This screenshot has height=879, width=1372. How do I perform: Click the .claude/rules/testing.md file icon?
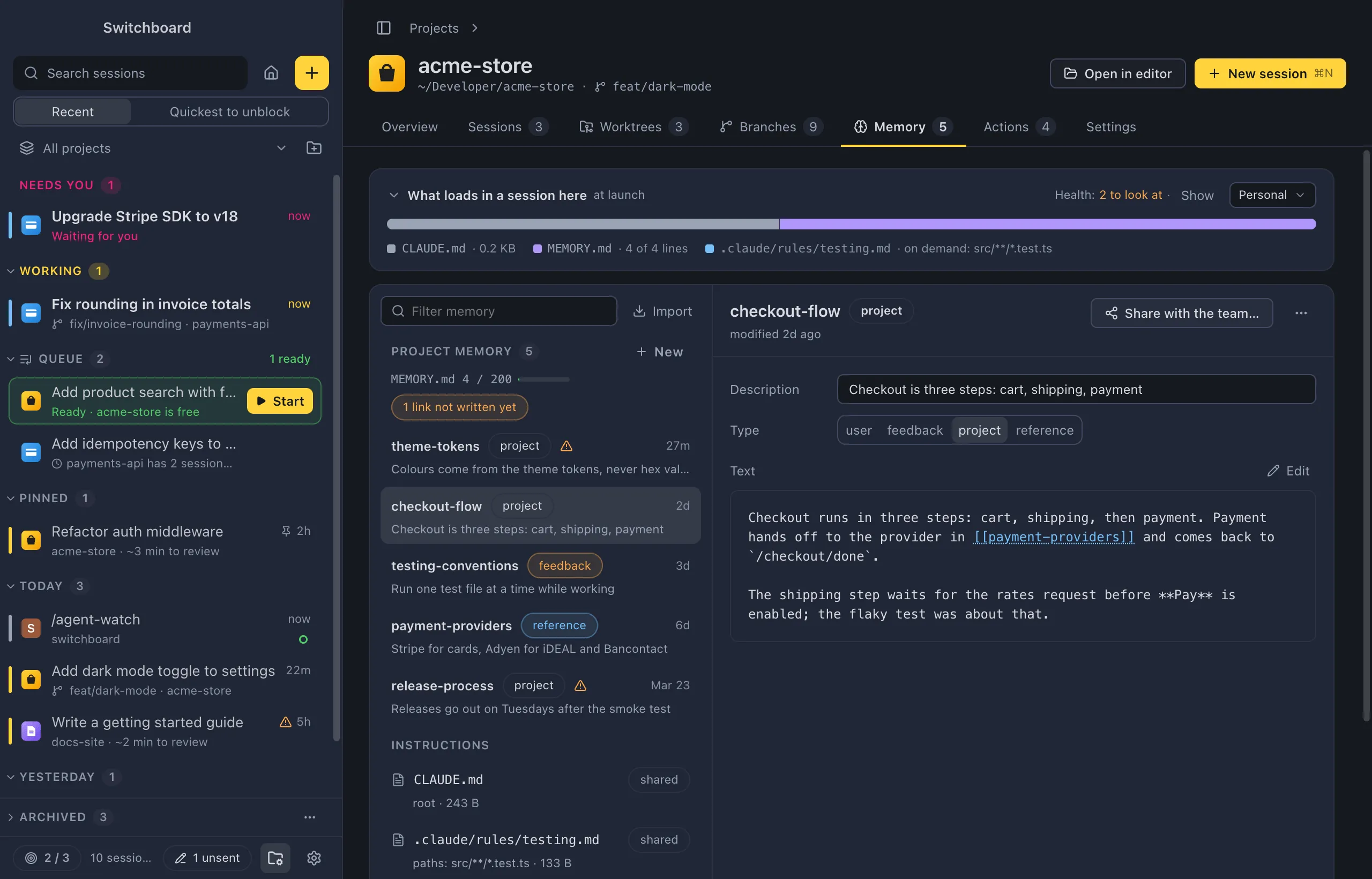398,840
